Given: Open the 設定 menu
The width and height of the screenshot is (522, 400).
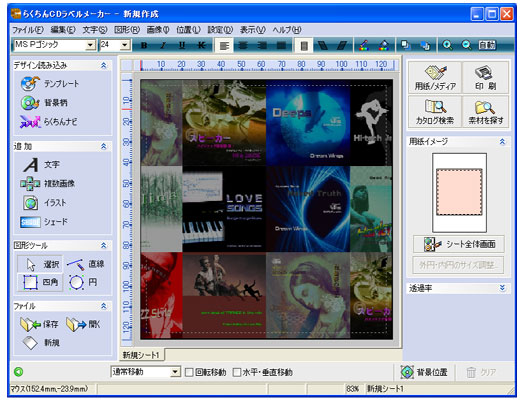Looking at the screenshot, I should tap(220, 30).
